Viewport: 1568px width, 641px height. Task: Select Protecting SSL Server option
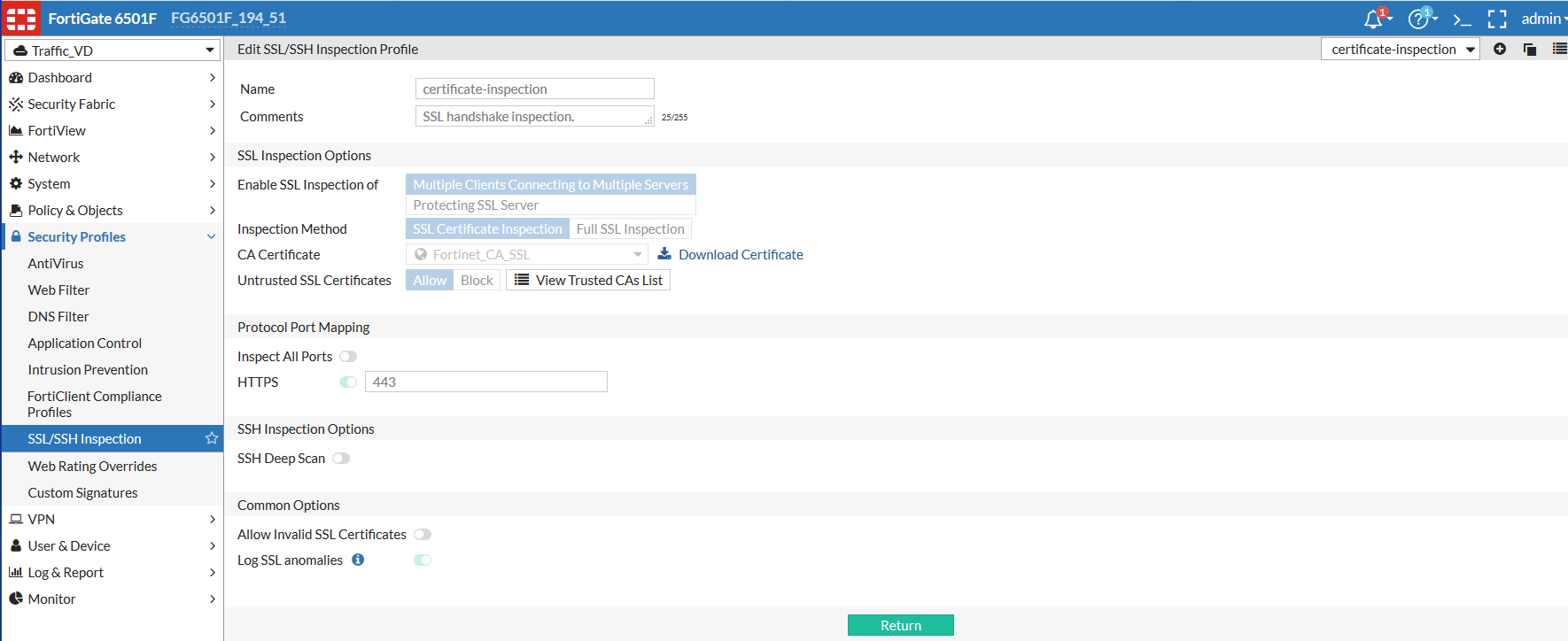click(x=551, y=205)
